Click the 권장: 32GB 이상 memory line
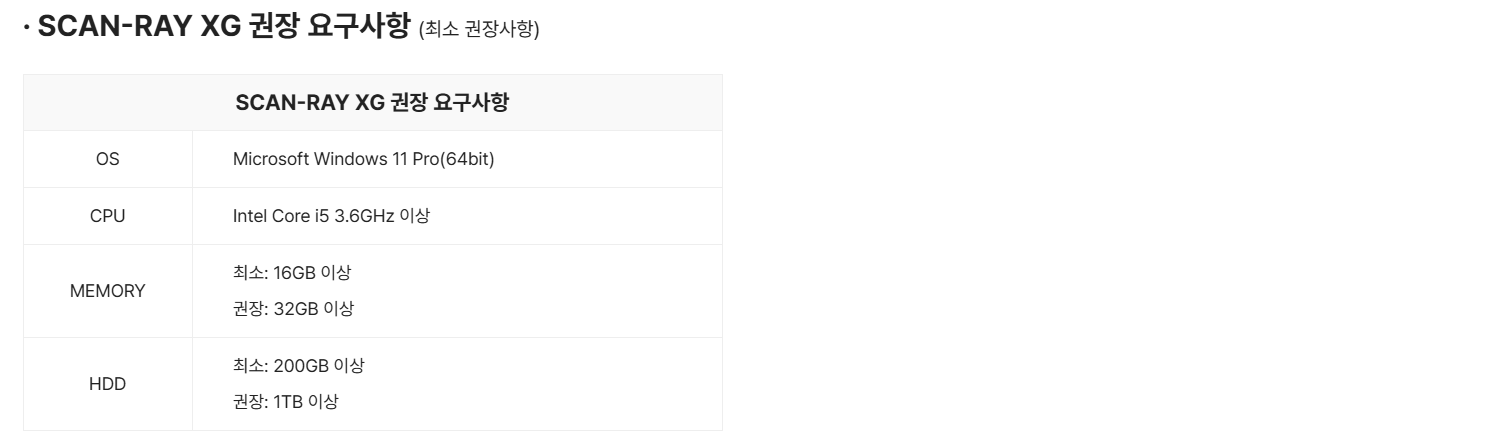1497x444 pixels. pyautogui.click(x=293, y=309)
